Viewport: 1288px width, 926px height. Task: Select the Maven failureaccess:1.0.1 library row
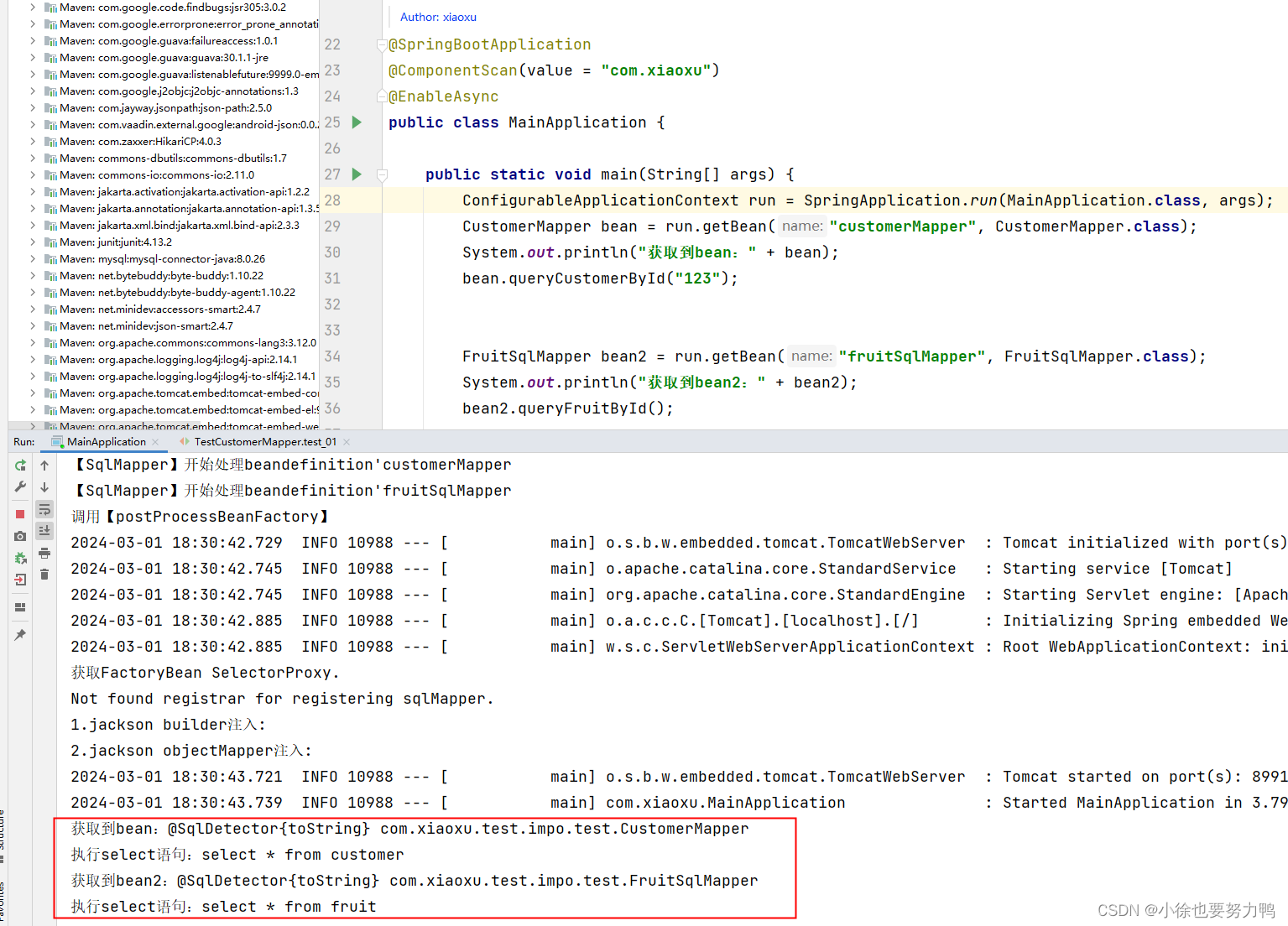(x=164, y=41)
